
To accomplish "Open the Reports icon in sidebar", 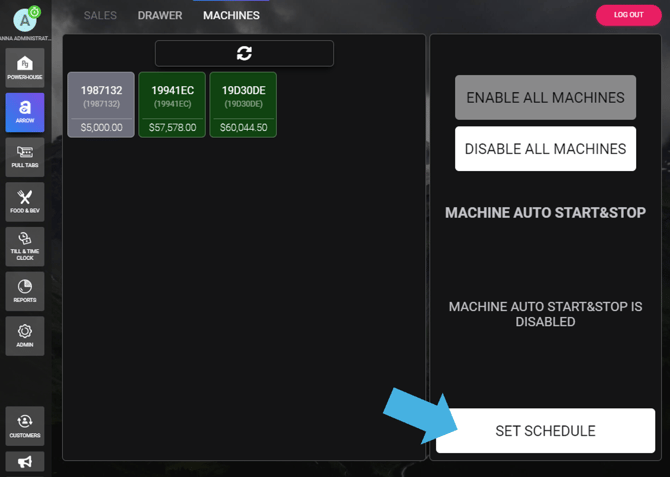I will tap(25, 290).
